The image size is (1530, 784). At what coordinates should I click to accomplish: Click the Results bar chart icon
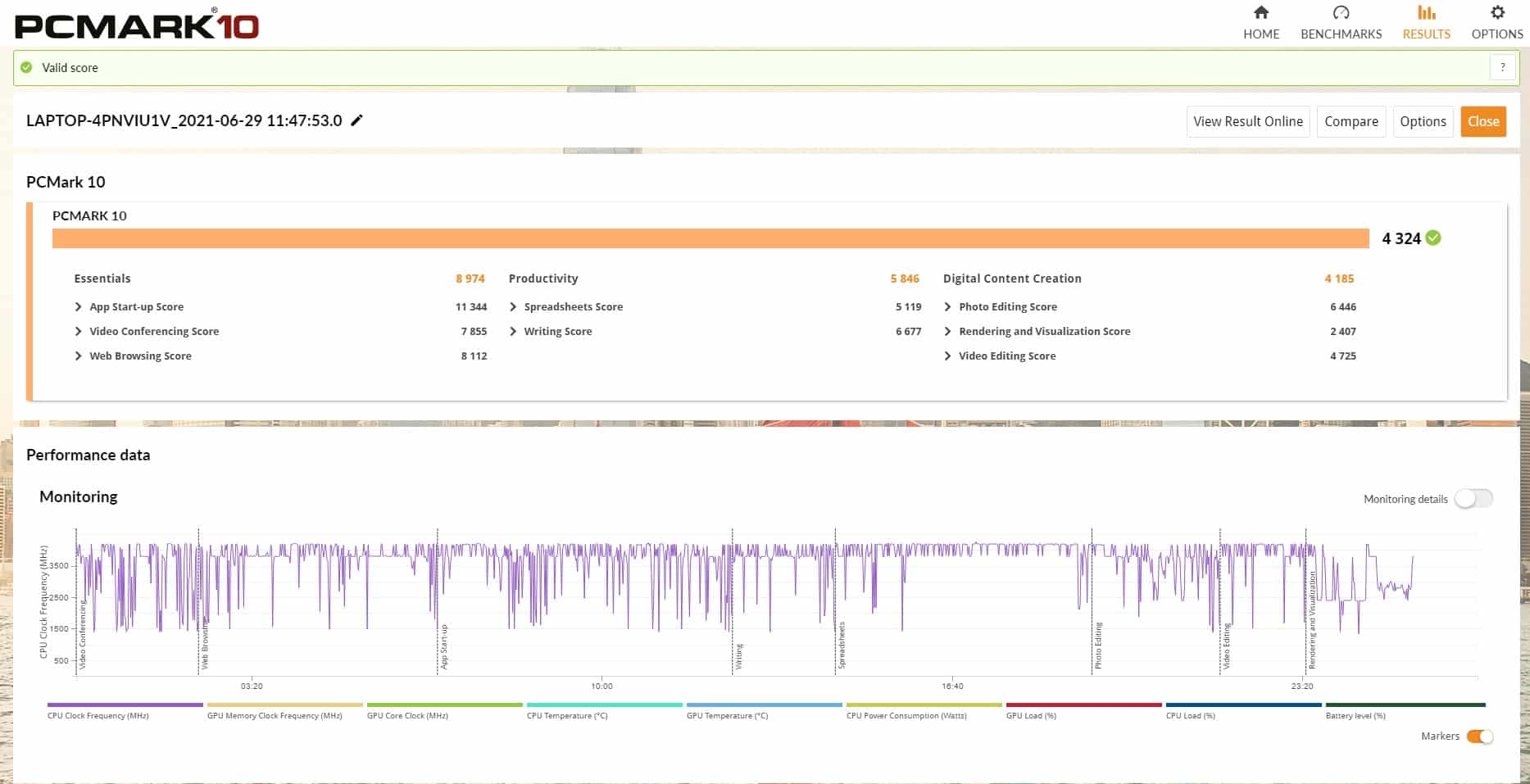tap(1426, 12)
